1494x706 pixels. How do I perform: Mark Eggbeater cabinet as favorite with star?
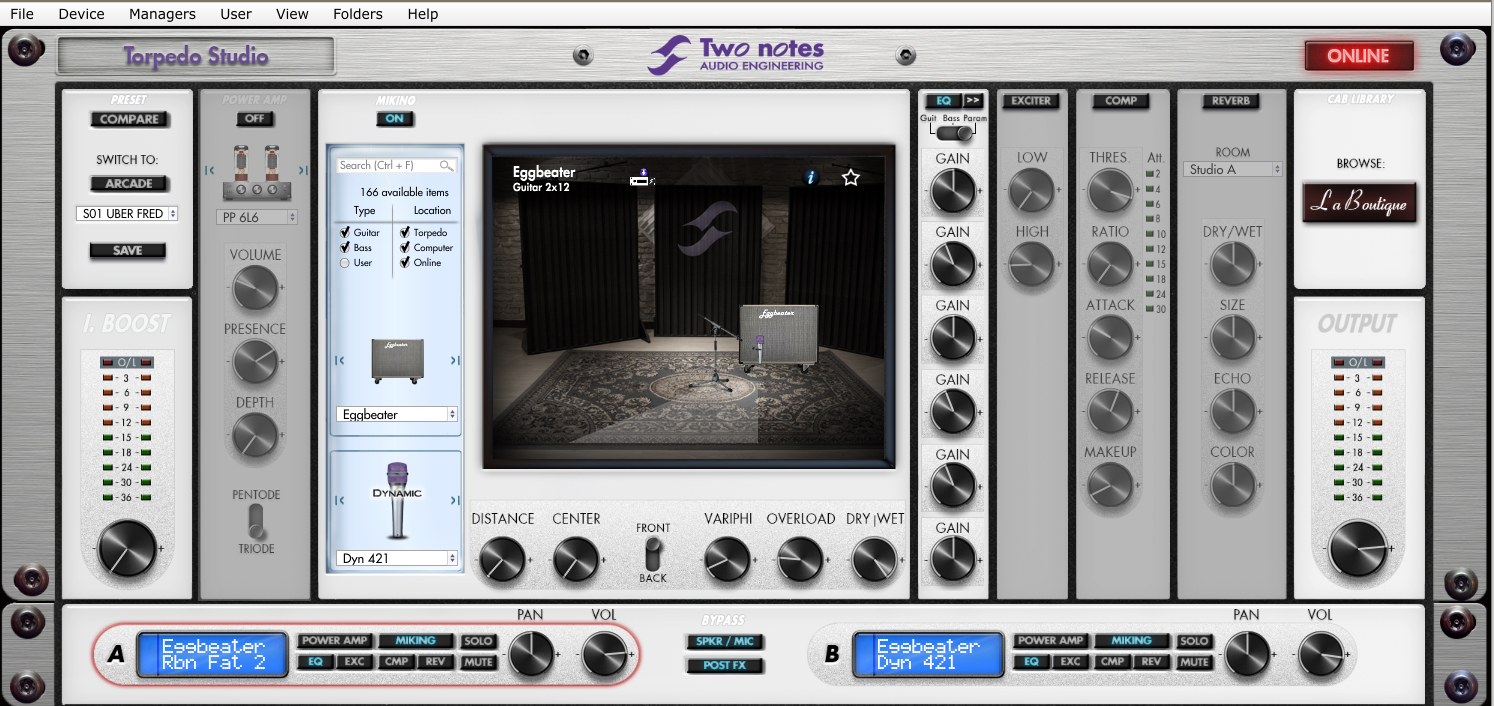pos(851,177)
